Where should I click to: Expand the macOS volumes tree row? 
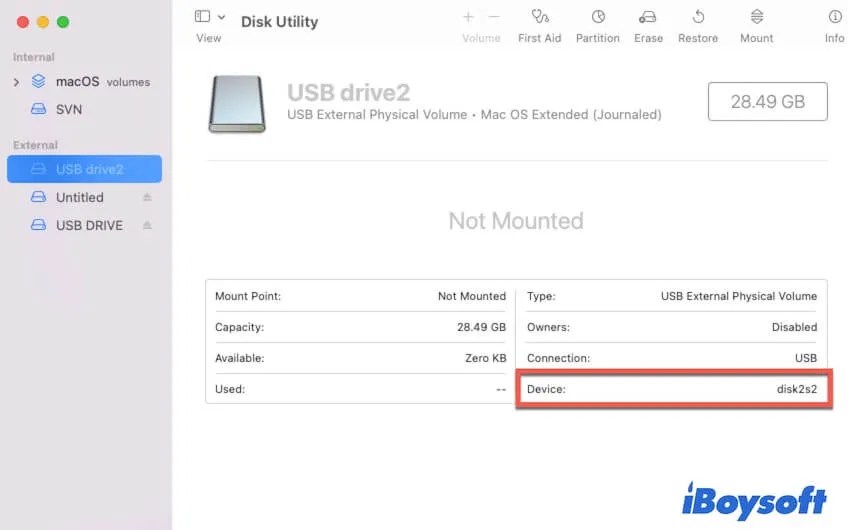click(x=16, y=82)
